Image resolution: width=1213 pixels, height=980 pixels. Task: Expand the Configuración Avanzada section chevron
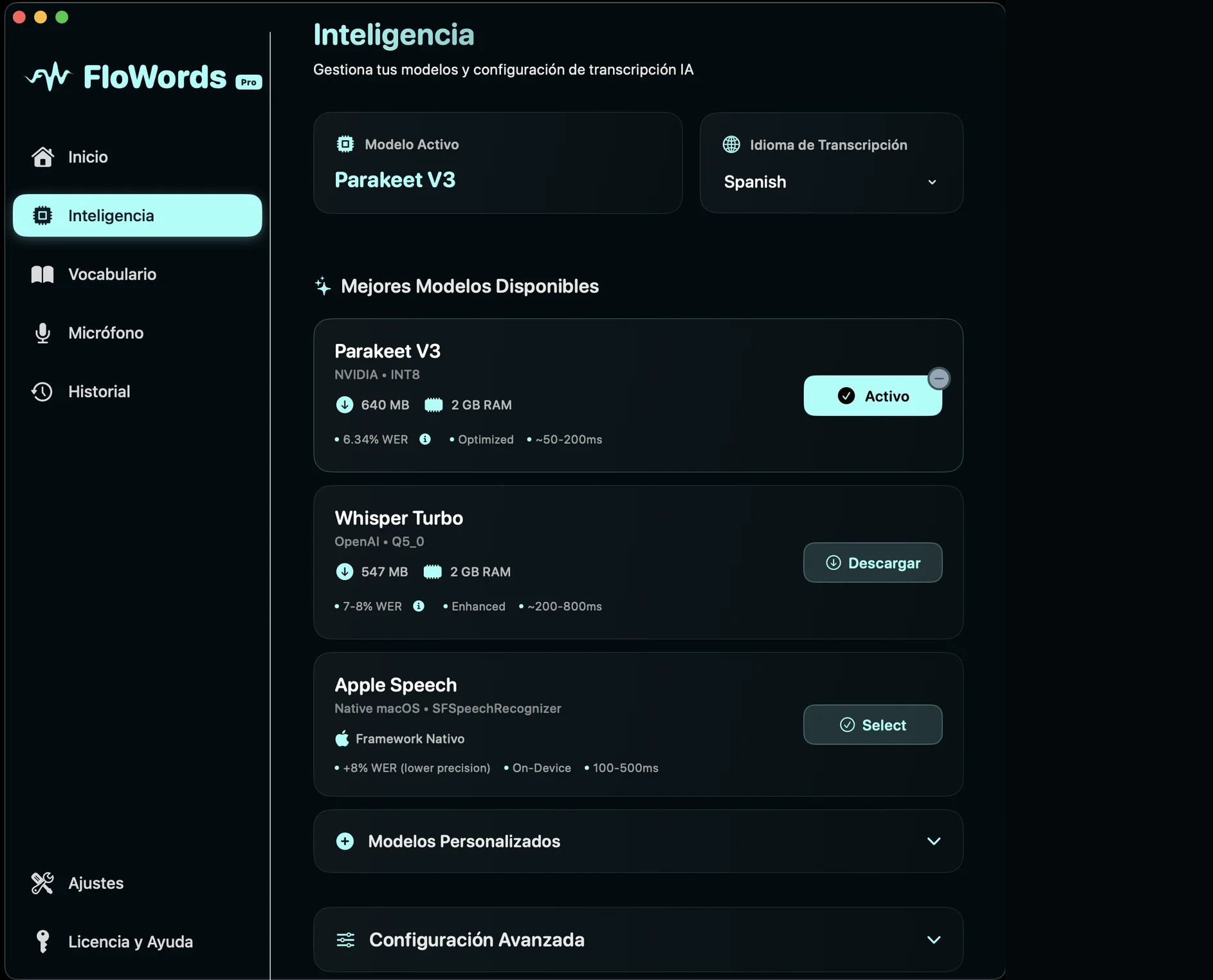point(933,939)
